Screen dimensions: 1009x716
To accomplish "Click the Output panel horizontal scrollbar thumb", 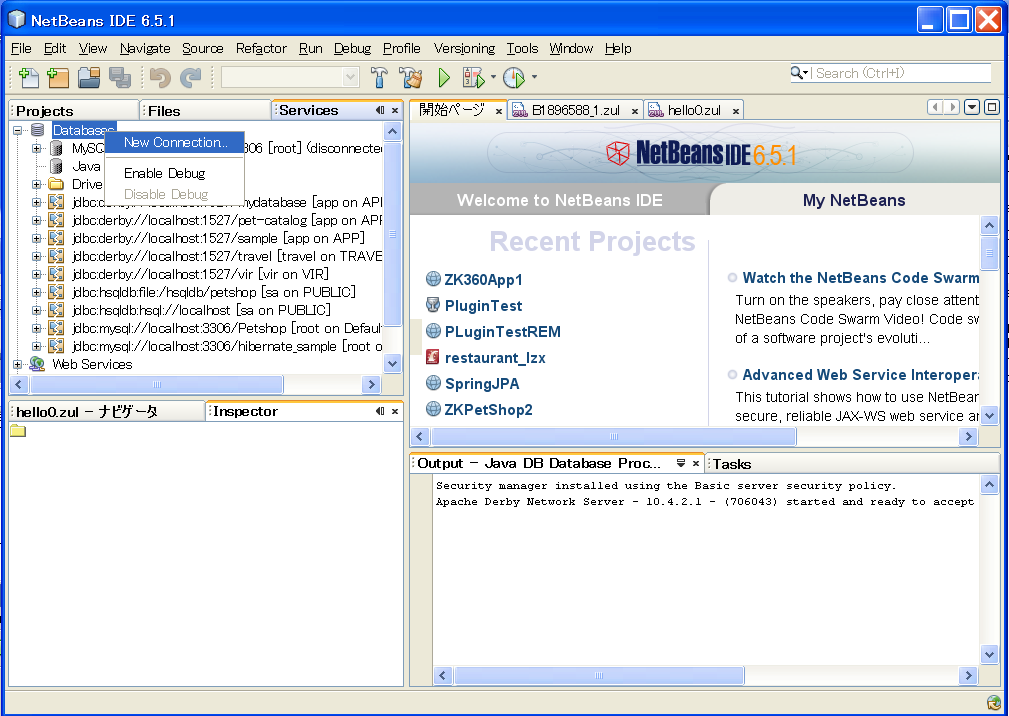I will click(599, 675).
